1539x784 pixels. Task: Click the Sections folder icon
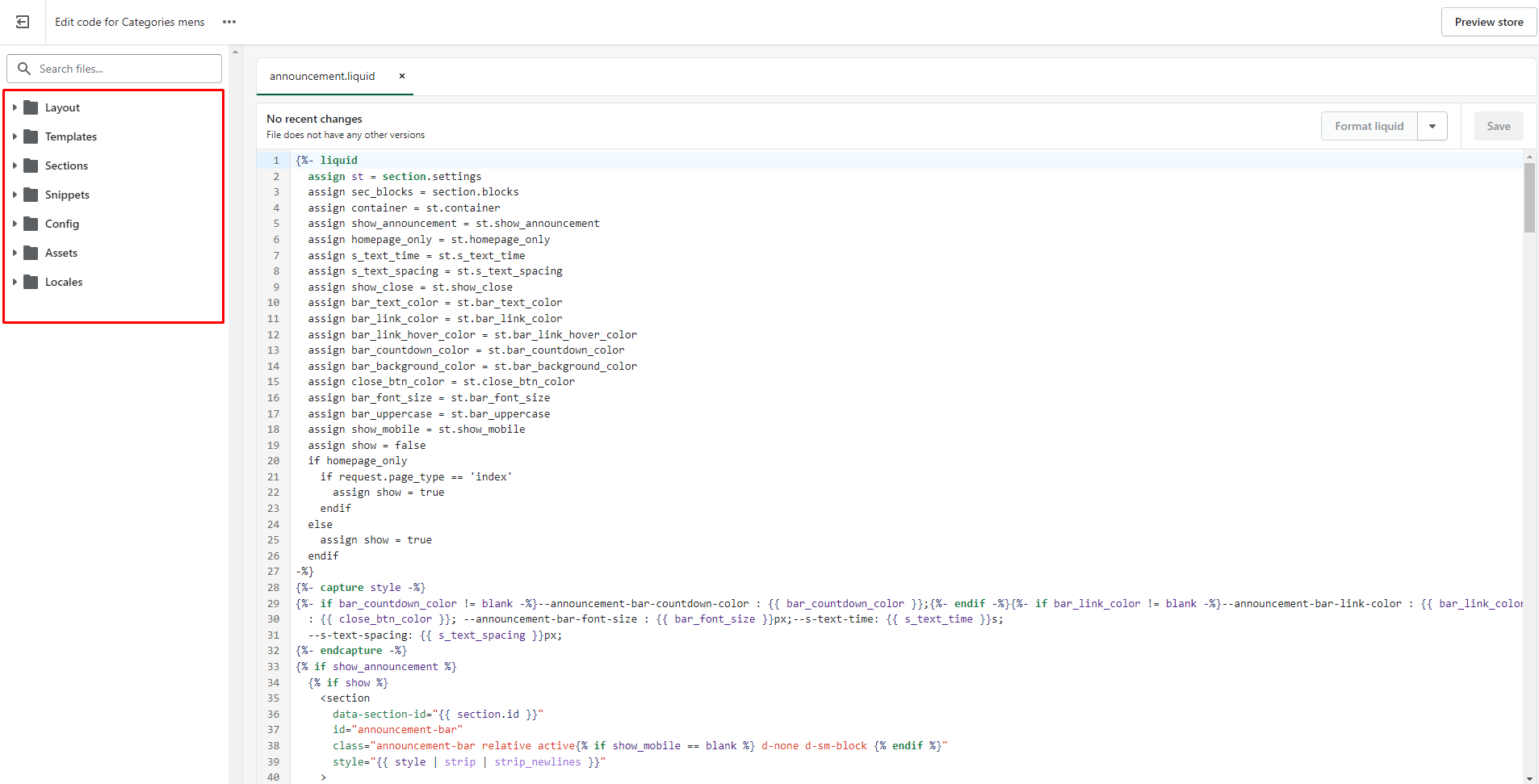[x=31, y=166]
